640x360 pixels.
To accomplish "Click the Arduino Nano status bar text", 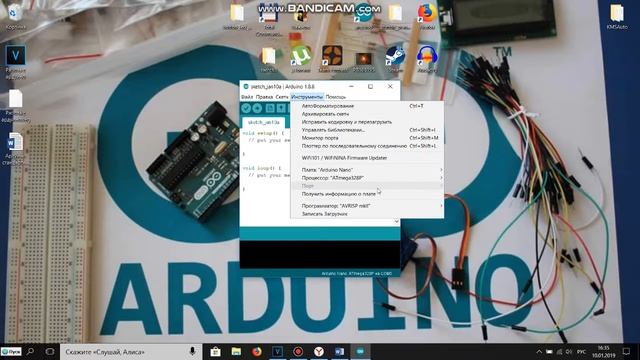I will pos(356,273).
